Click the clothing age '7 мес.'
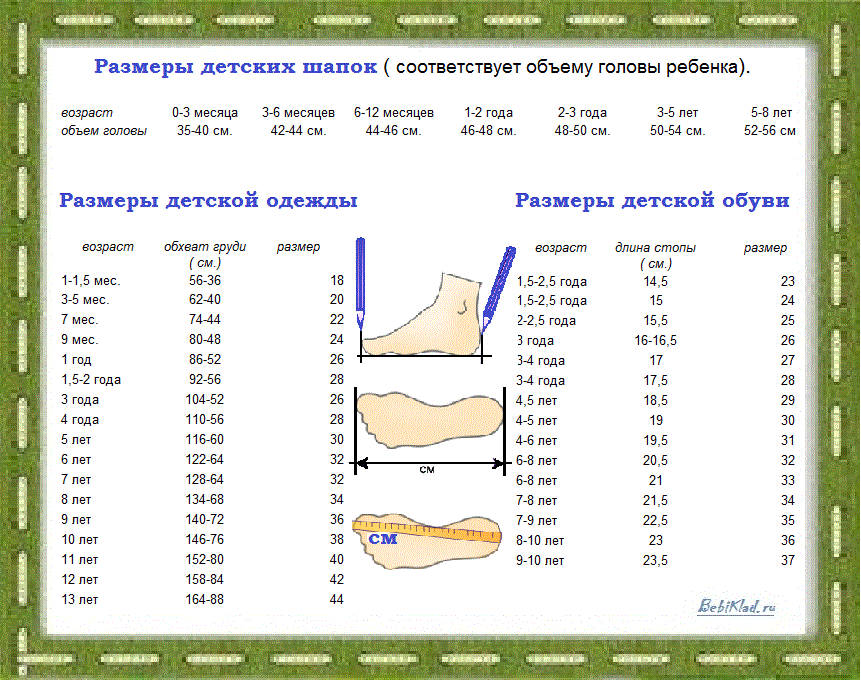The width and height of the screenshot is (861, 681). [x=80, y=320]
